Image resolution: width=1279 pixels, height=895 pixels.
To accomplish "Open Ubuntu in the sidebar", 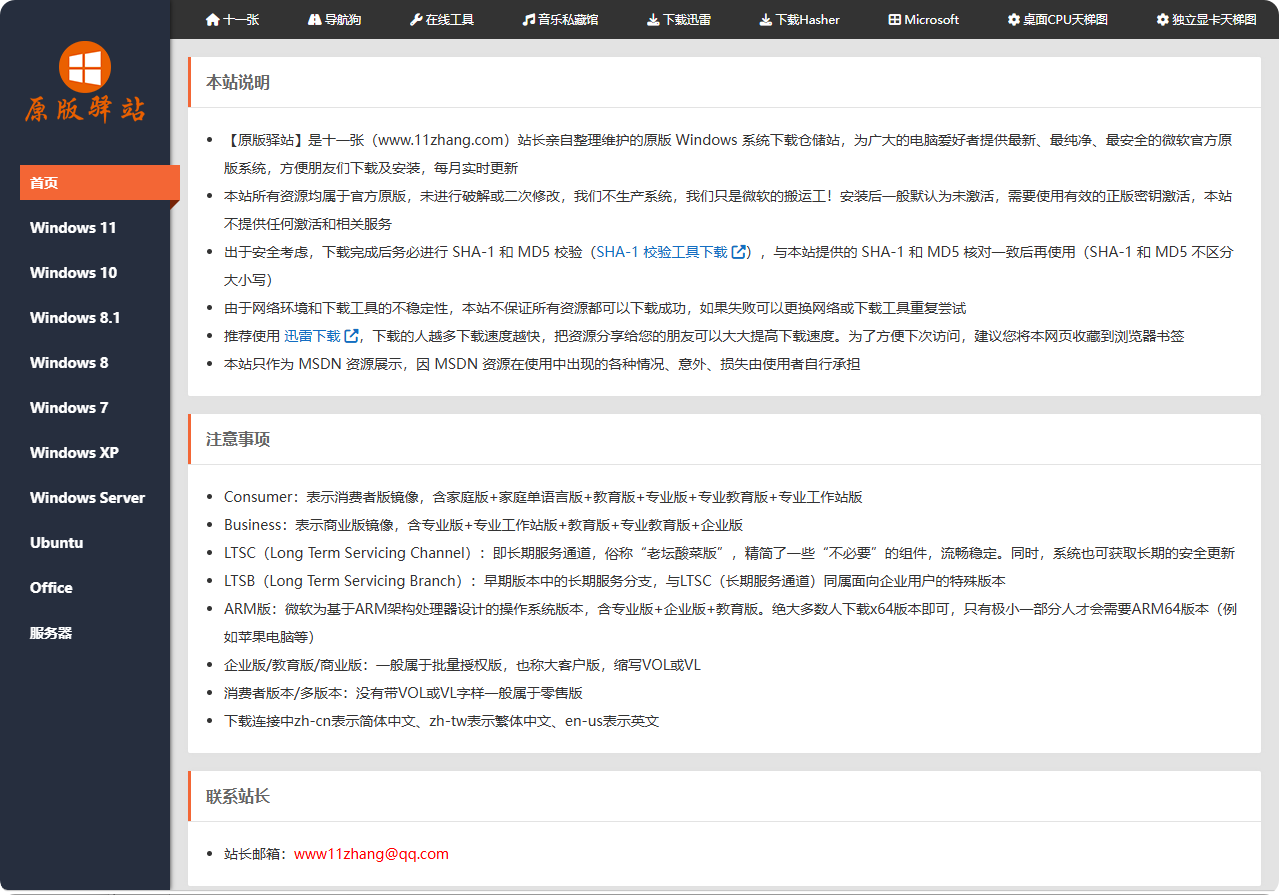I will click(x=56, y=543).
